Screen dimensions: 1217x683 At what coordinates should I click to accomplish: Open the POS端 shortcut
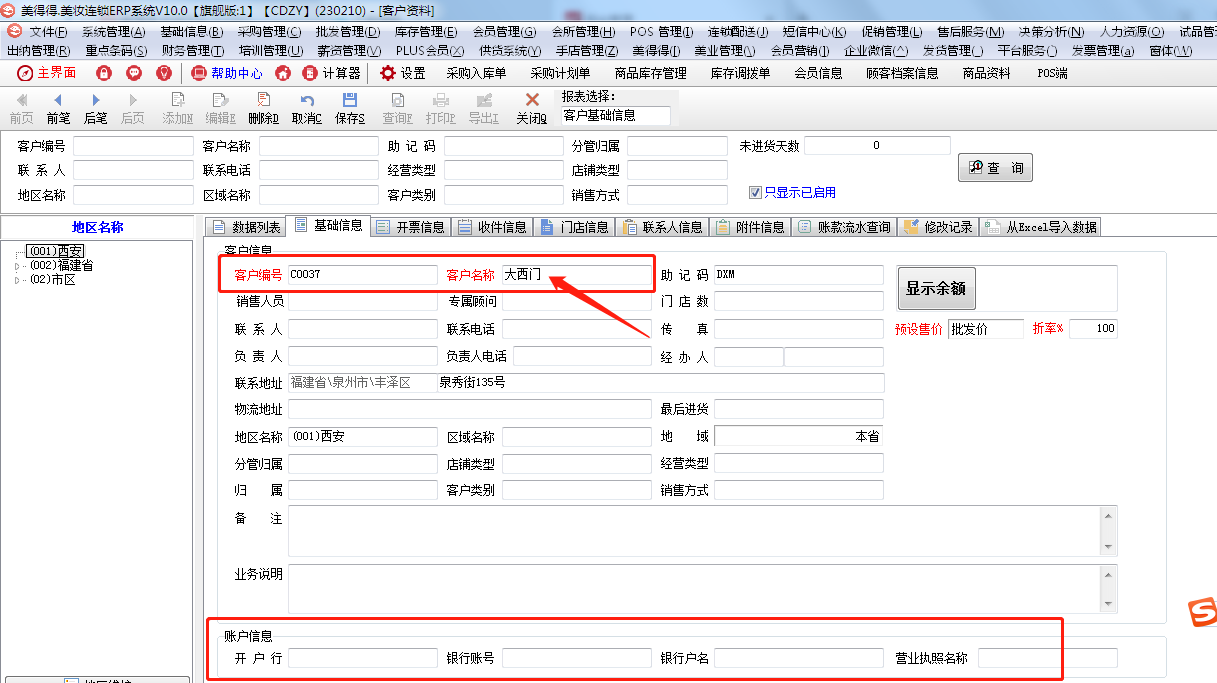pos(1052,73)
